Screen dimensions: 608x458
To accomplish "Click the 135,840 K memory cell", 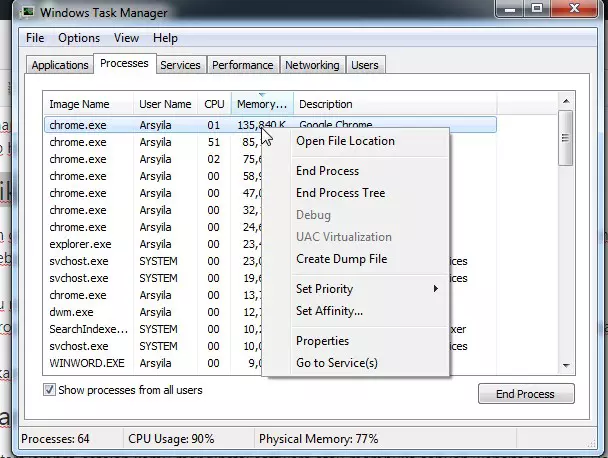I will pyautogui.click(x=261, y=125).
